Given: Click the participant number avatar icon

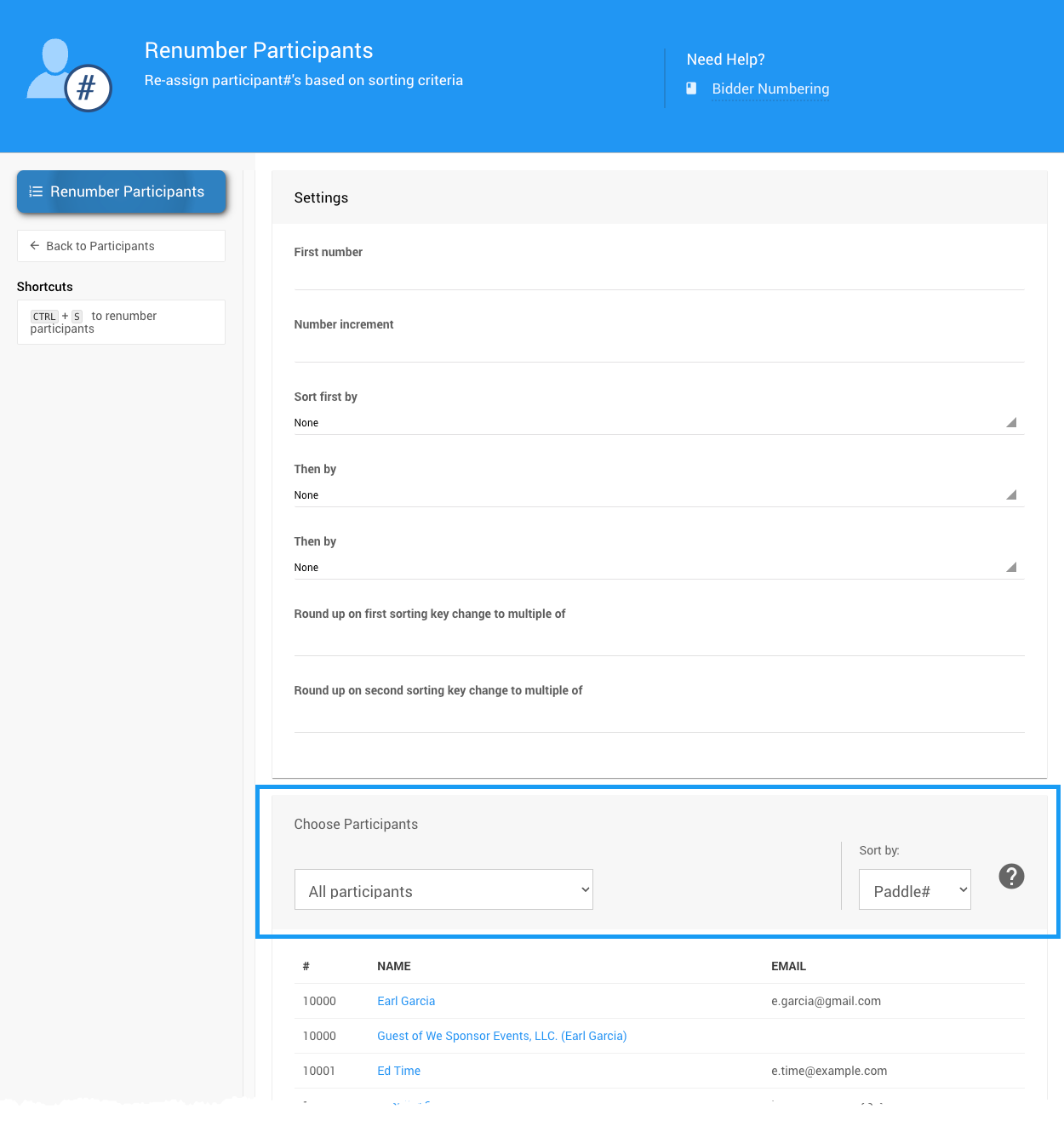Looking at the screenshot, I should [x=69, y=75].
